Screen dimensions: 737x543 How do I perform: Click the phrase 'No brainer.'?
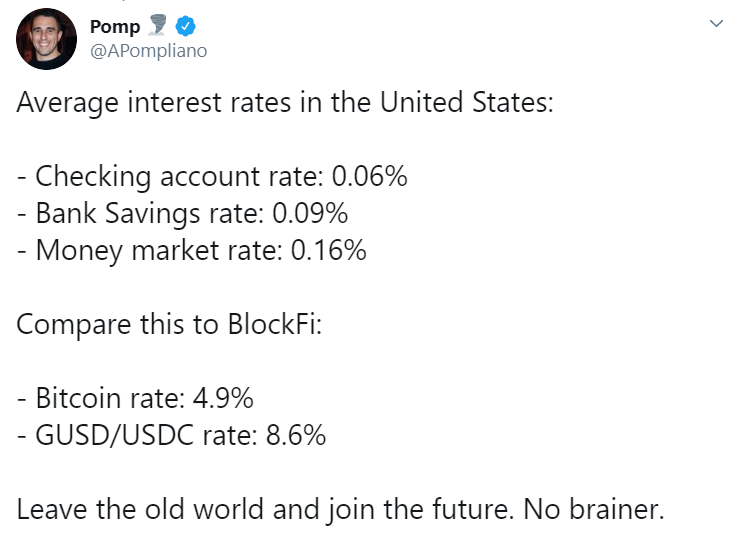click(x=594, y=510)
